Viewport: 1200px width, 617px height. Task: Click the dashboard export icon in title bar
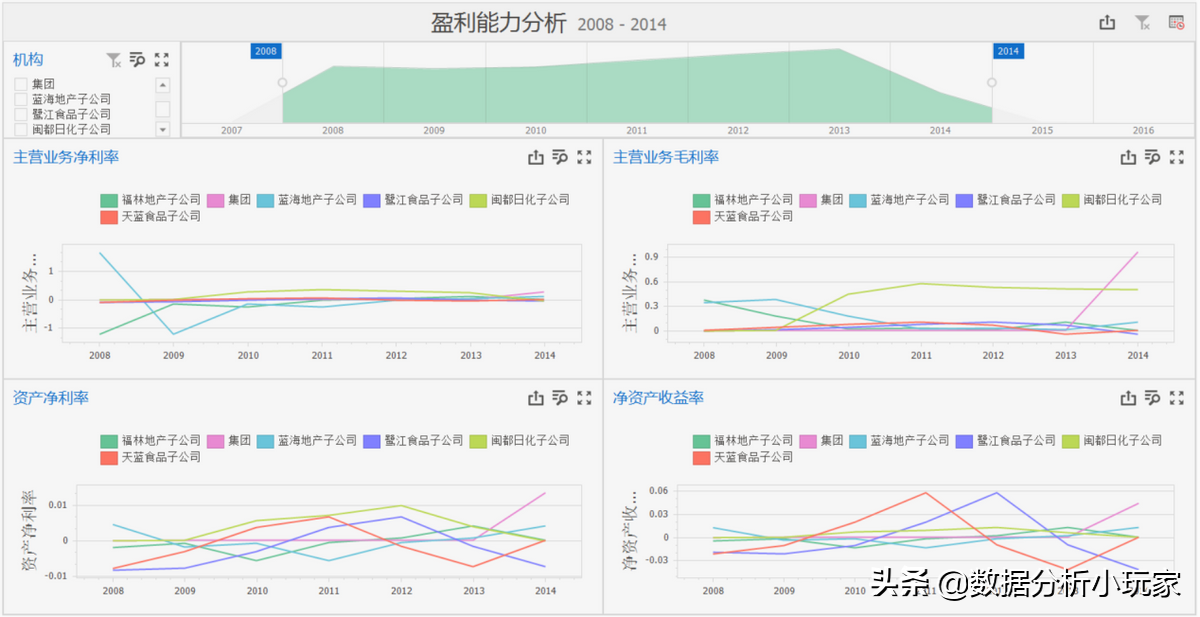[1107, 22]
